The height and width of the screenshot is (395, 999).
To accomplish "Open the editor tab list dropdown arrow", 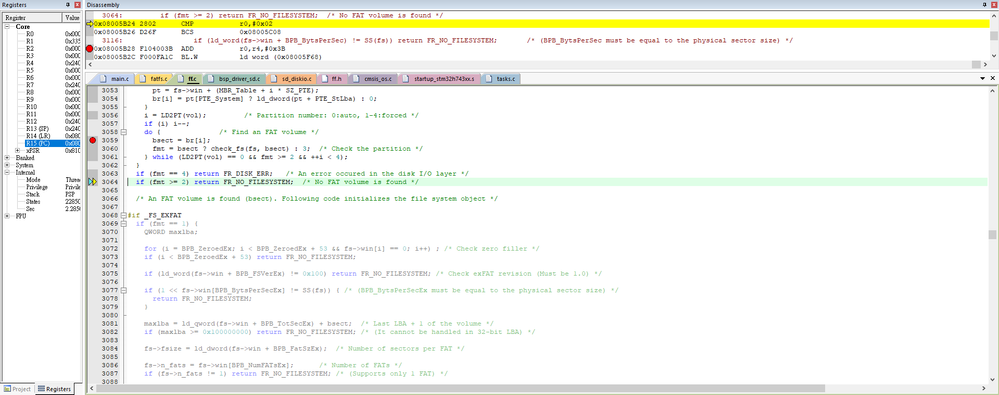I will pos(983,78).
